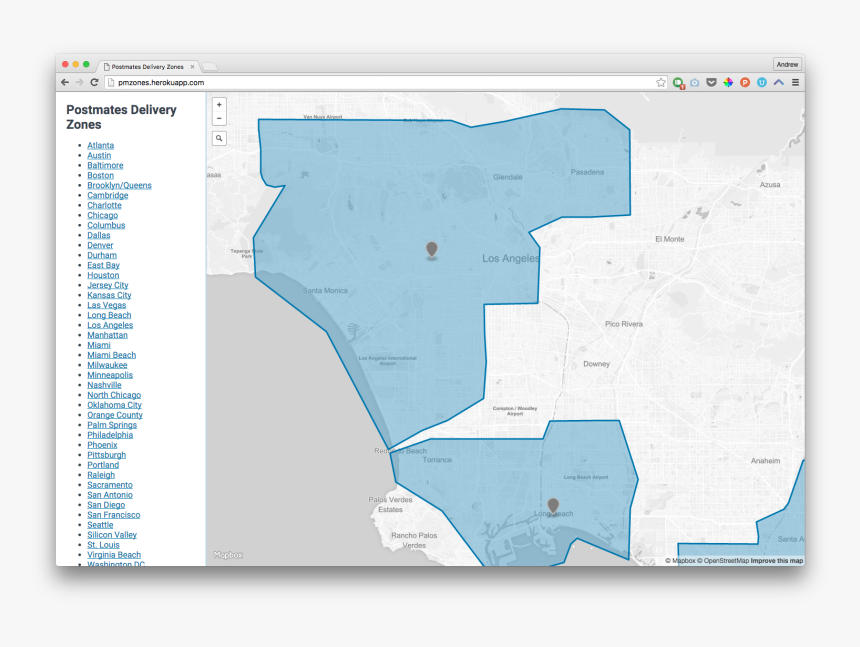Open the Boston zone link
This screenshot has height=647, width=860.
(101, 175)
